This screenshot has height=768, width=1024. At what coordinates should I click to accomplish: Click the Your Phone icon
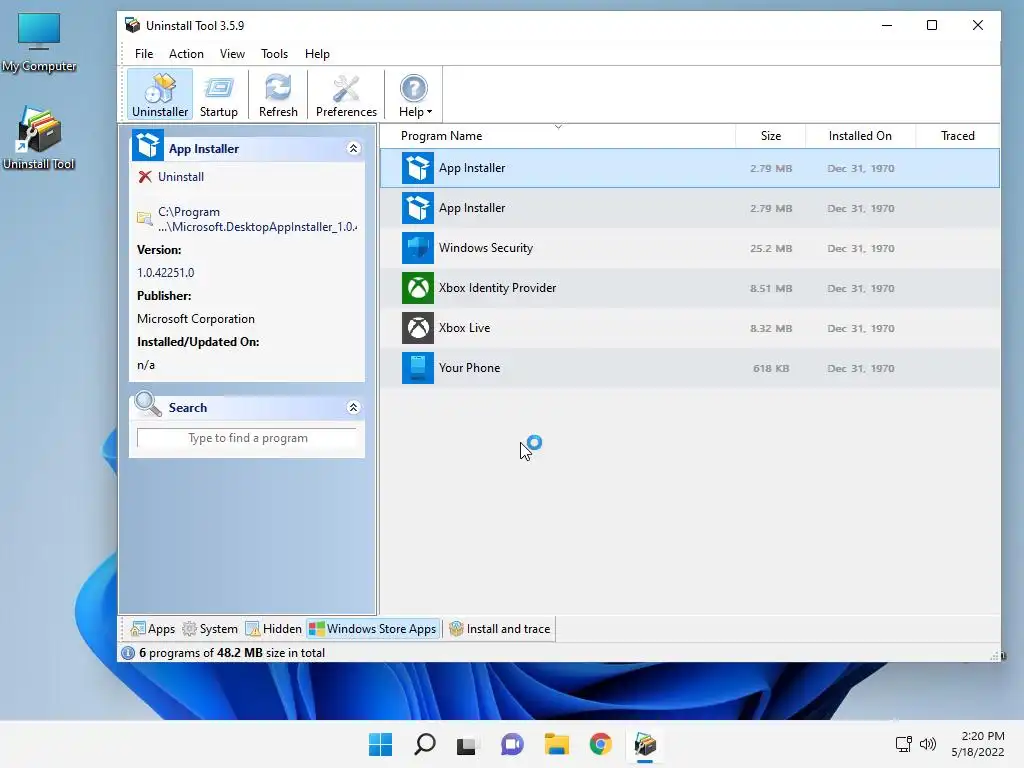[417, 368]
